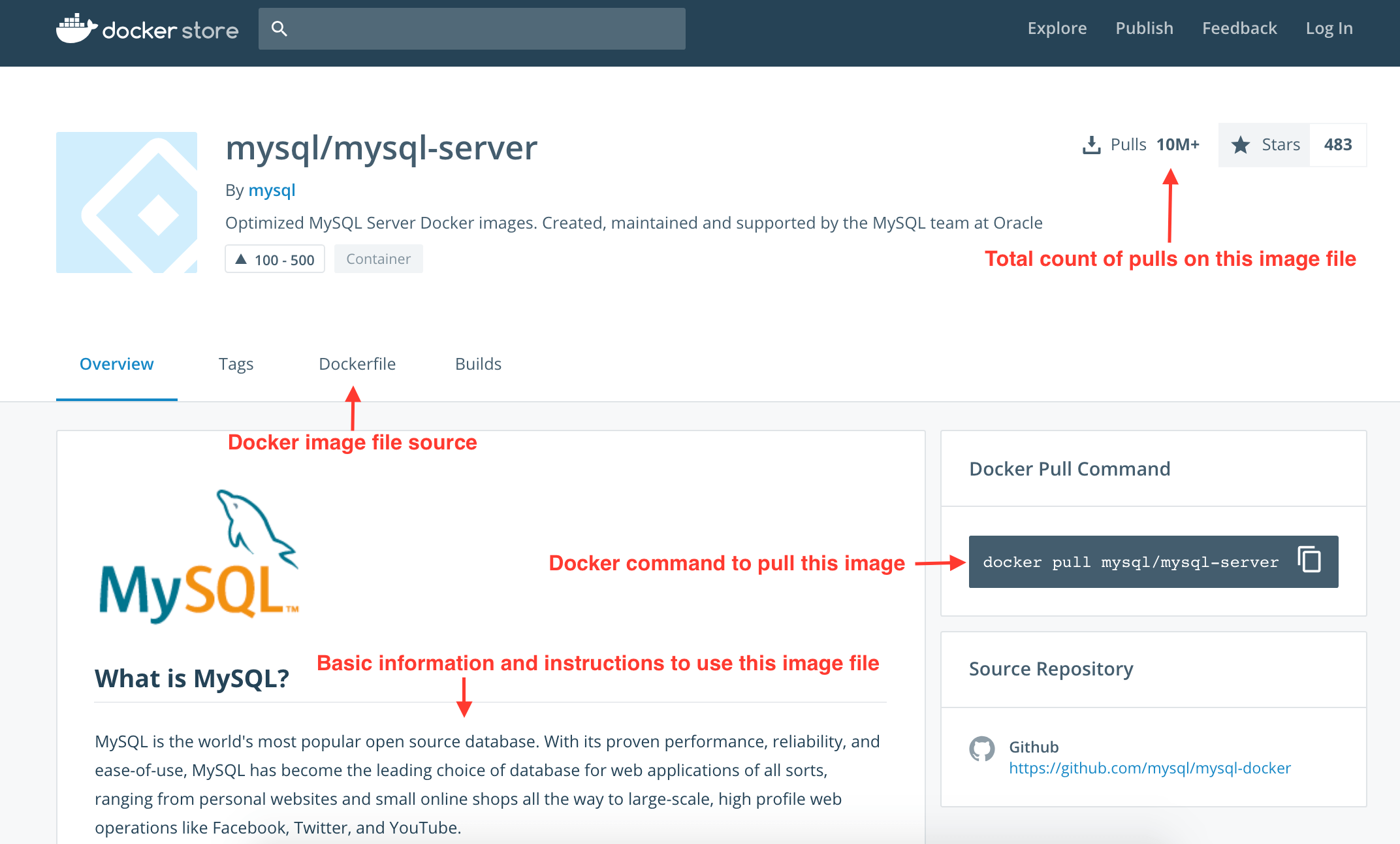This screenshot has width=1400, height=844.
Task: Click the 10M+ pulls count
Action: pos(1178,144)
